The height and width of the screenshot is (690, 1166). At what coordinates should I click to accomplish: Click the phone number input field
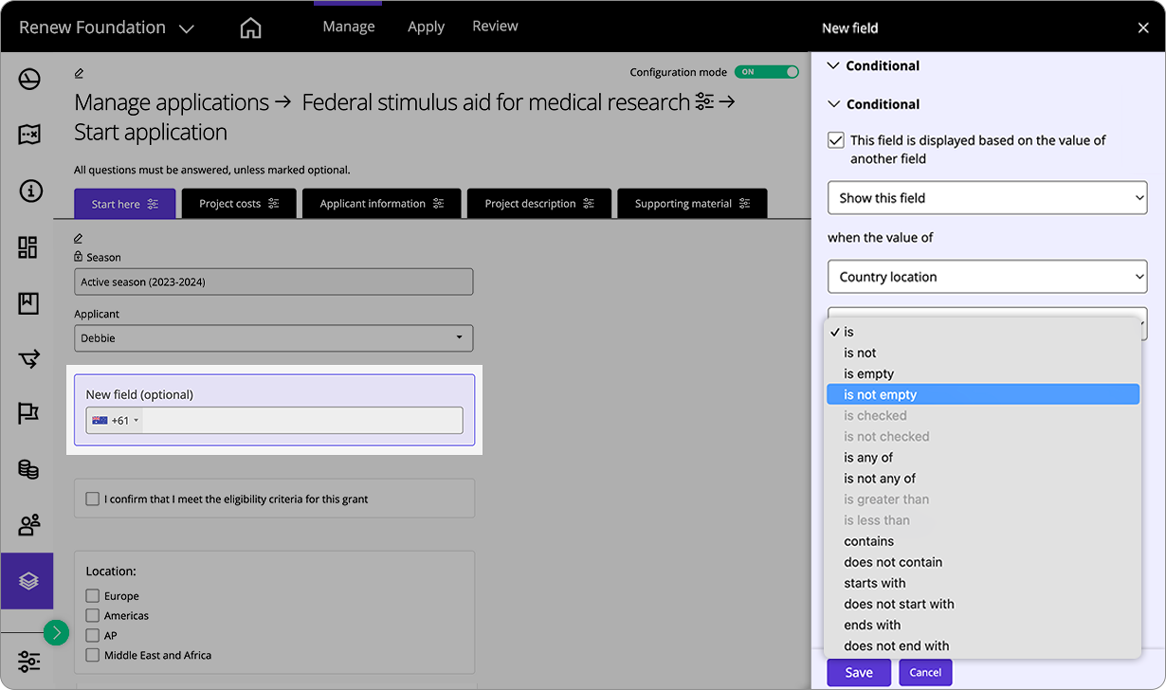point(302,421)
